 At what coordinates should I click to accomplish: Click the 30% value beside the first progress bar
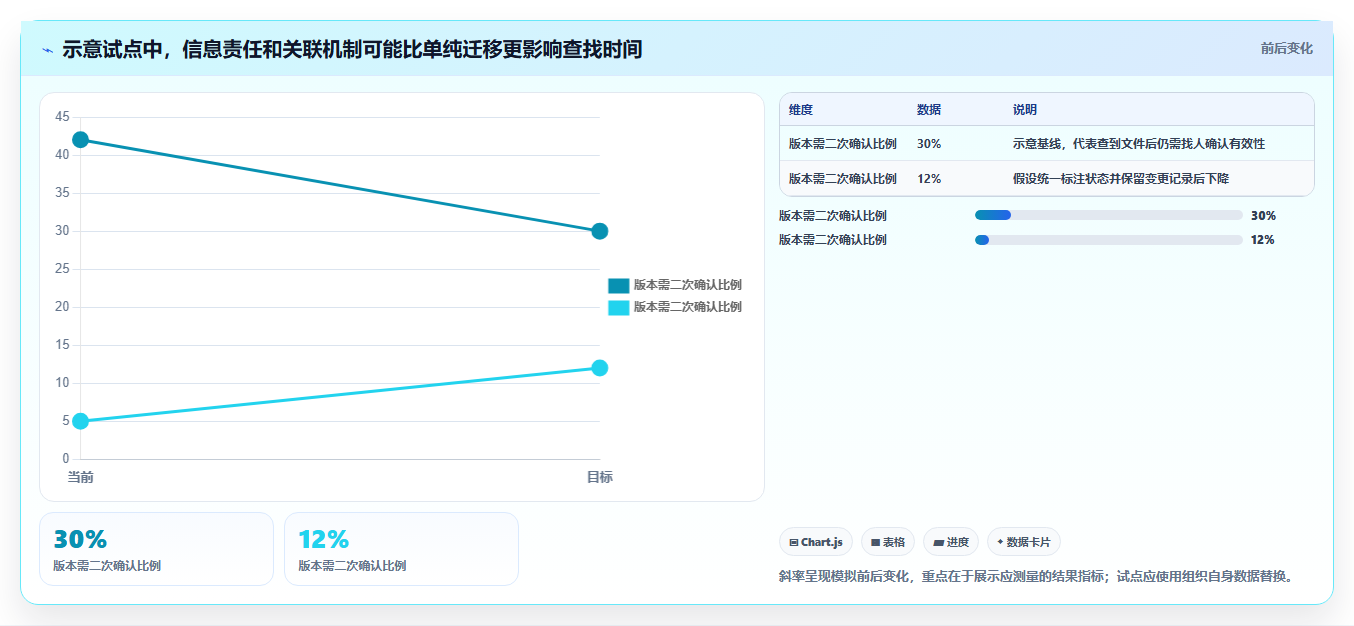click(x=1263, y=216)
